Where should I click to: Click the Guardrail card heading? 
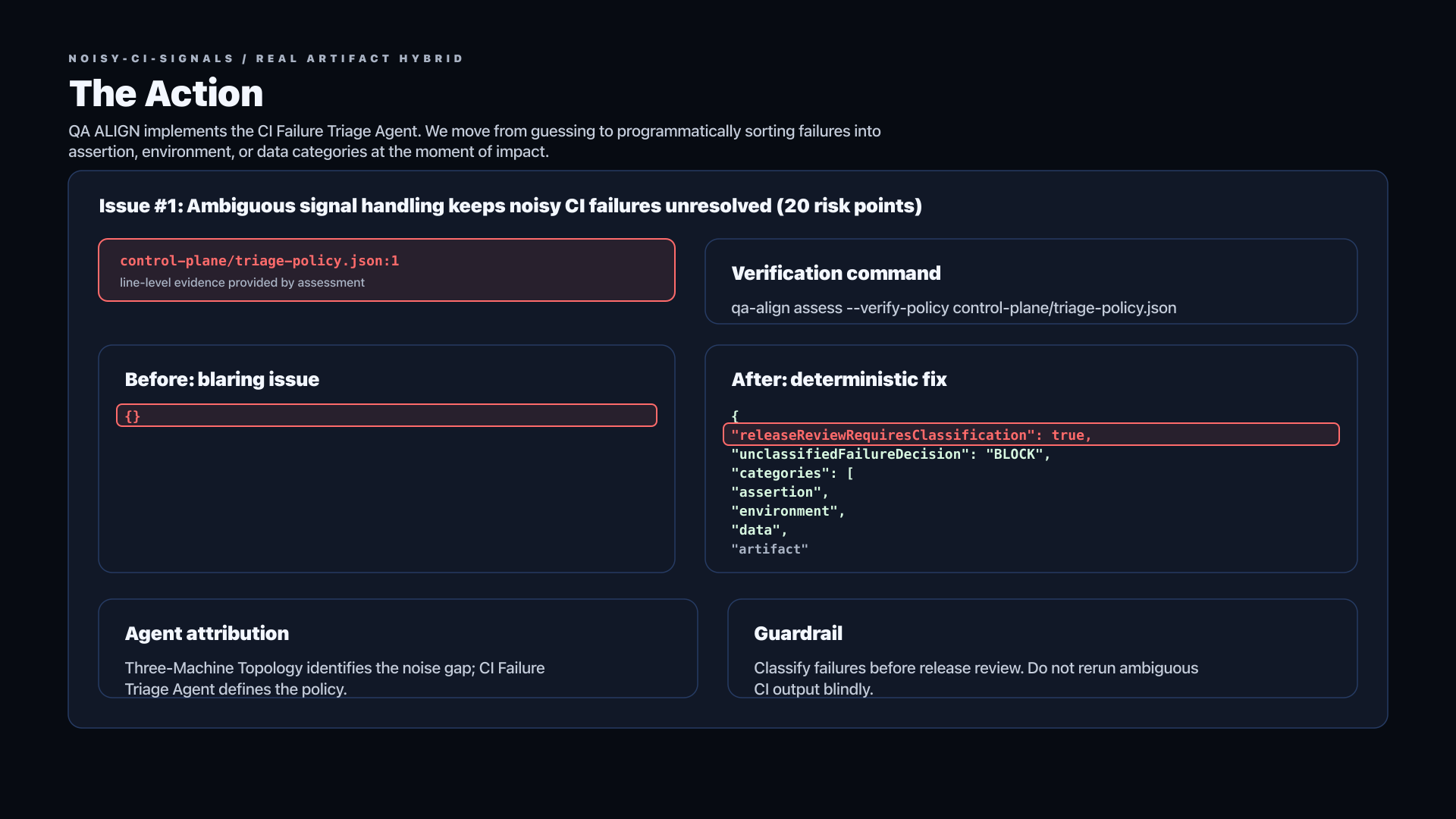(x=798, y=633)
